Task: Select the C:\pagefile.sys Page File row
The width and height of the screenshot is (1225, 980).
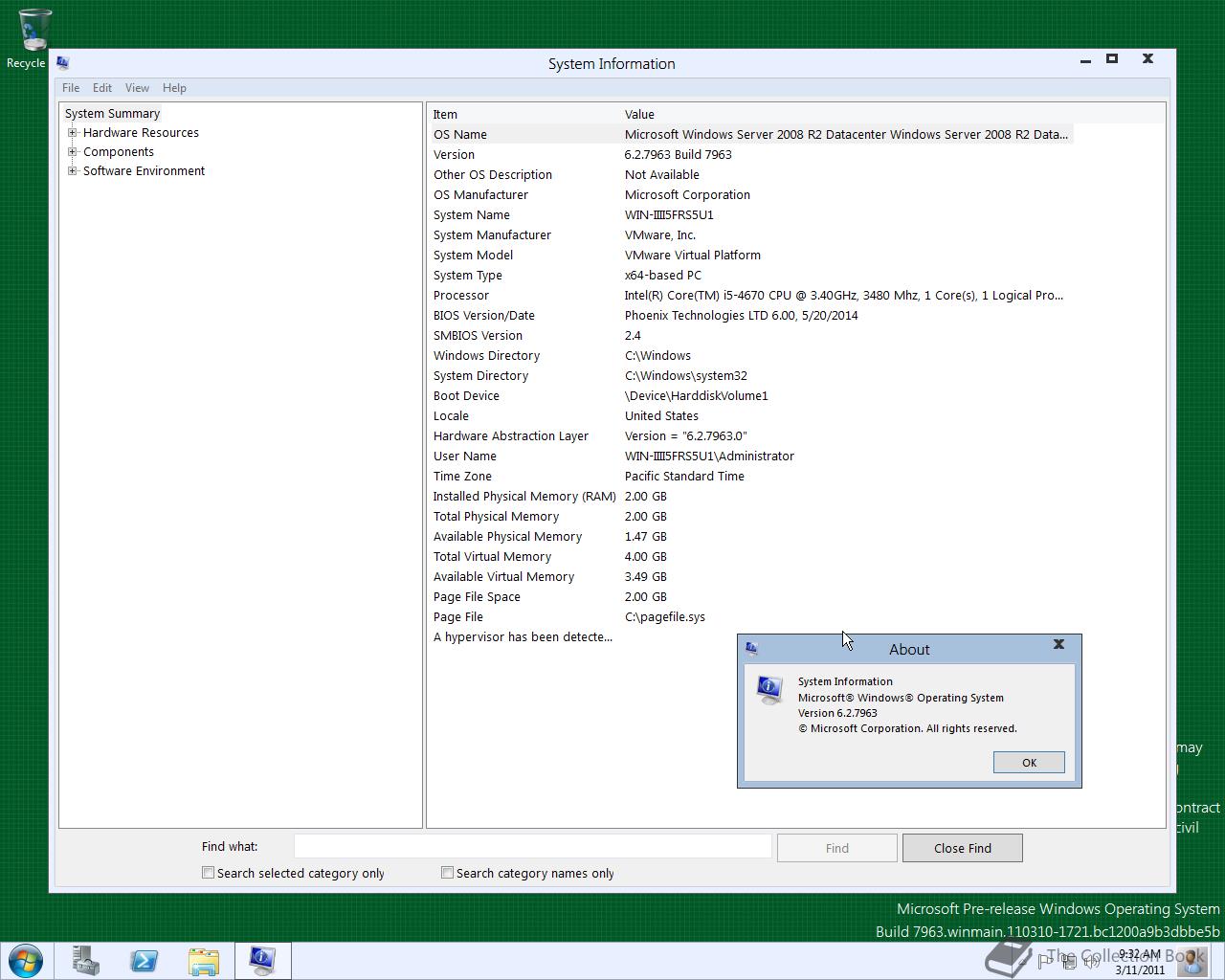Action: [751, 617]
